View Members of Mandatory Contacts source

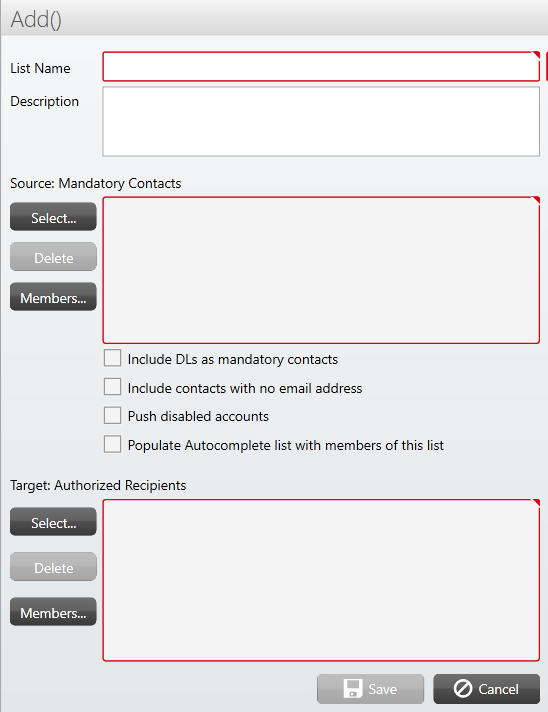(x=53, y=297)
